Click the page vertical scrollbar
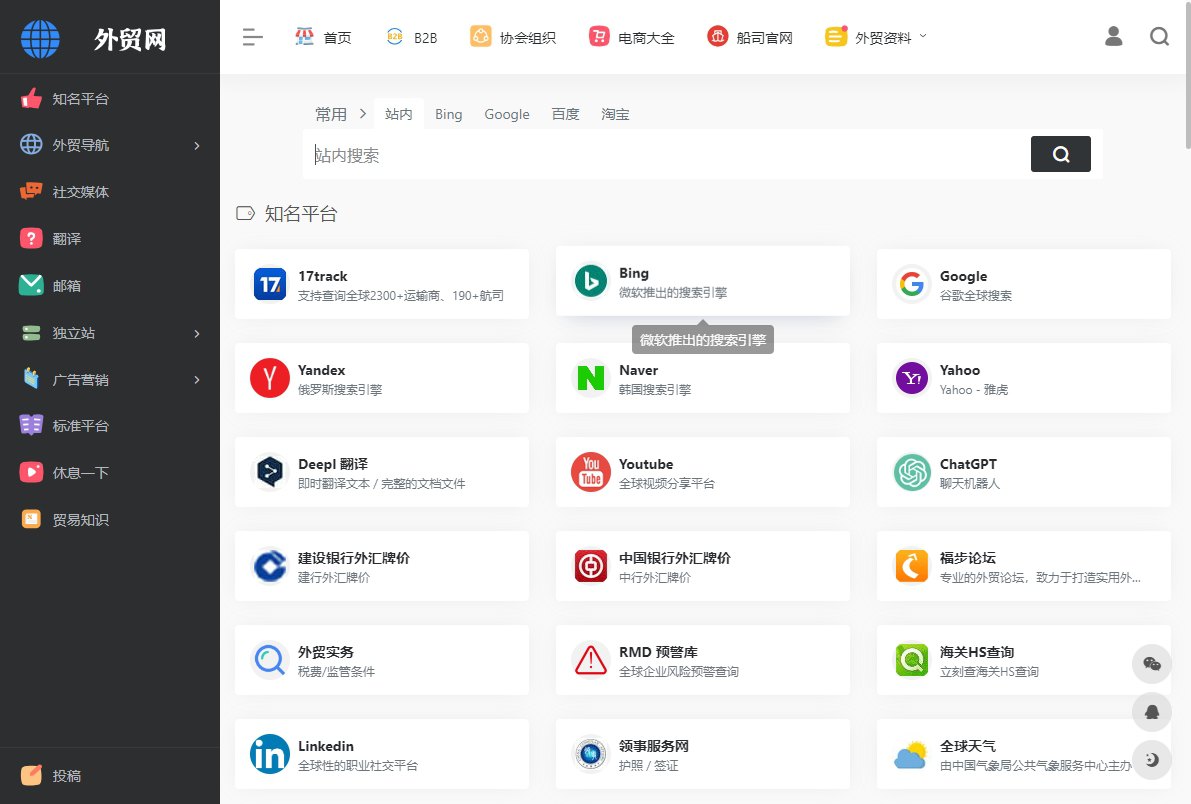1191x804 pixels. [x=1187, y=76]
